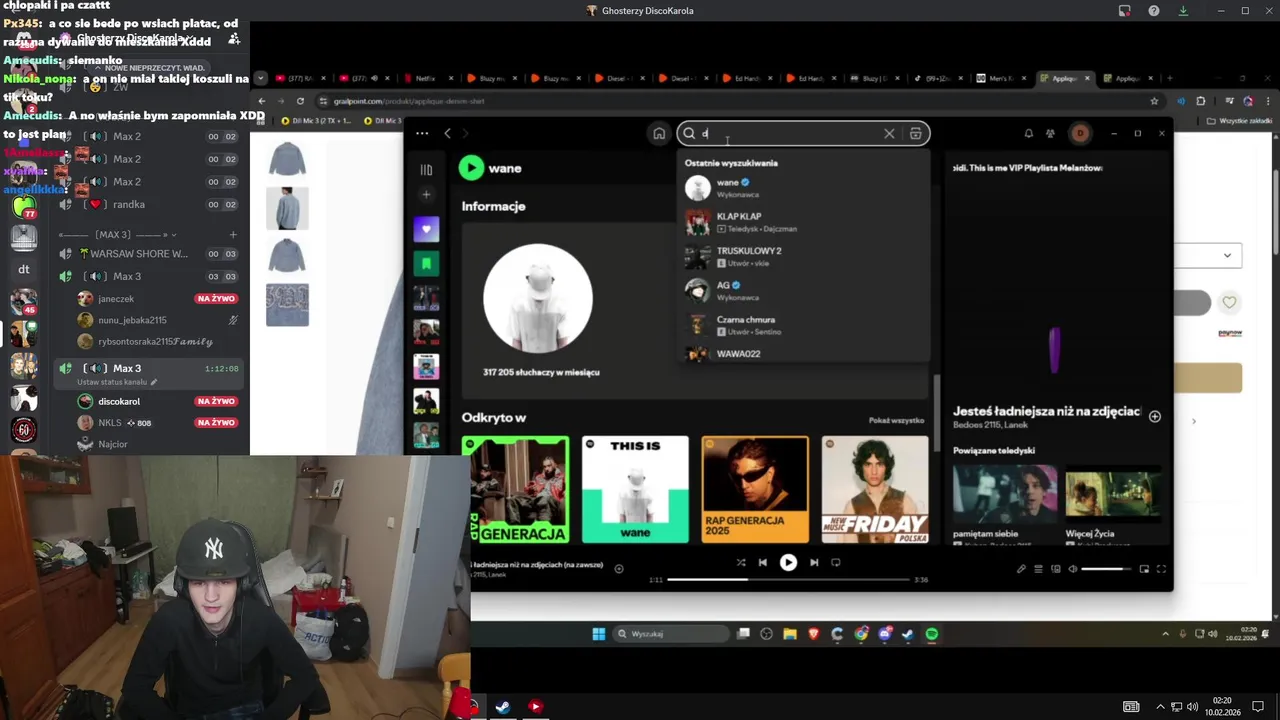Open Browse icon in Spotify search bar
The height and width of the screenshot is (720, 1280).
[x=915, y=133]
